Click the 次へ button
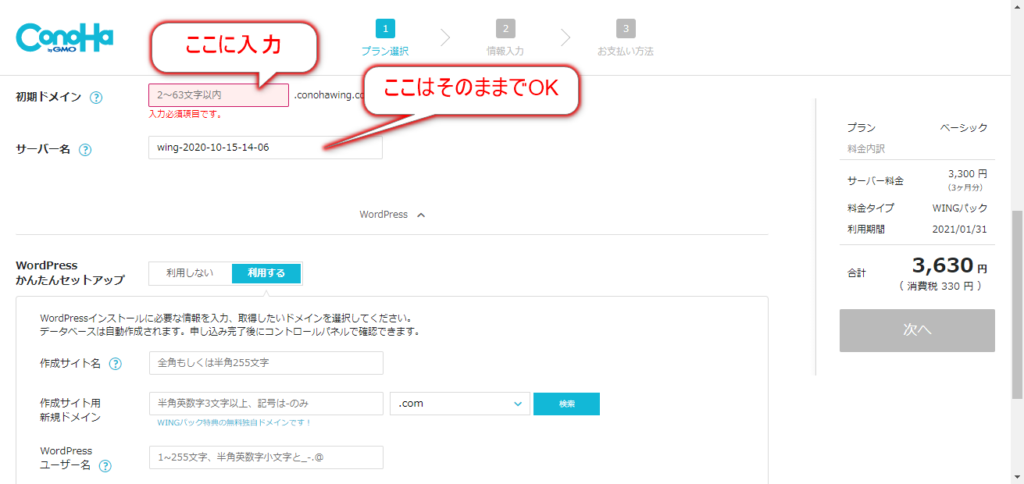 click(x=917, y=331)
